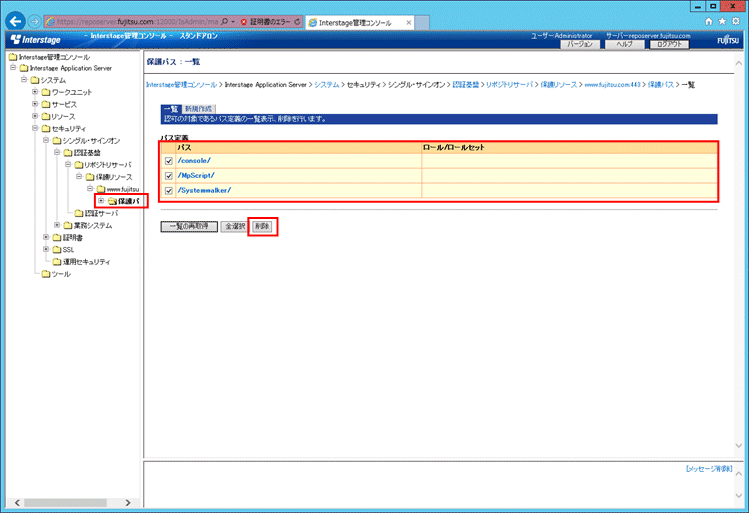
Task: Click the サービス folder icon
Action: (46, 104)
